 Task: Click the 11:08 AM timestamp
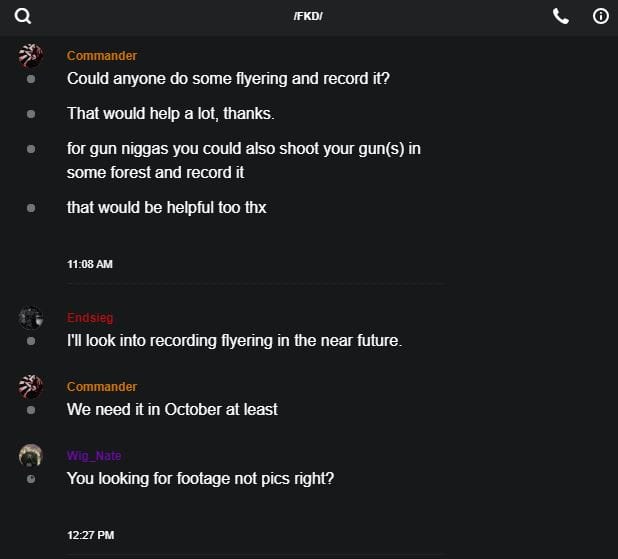click(x=90, y=264)
